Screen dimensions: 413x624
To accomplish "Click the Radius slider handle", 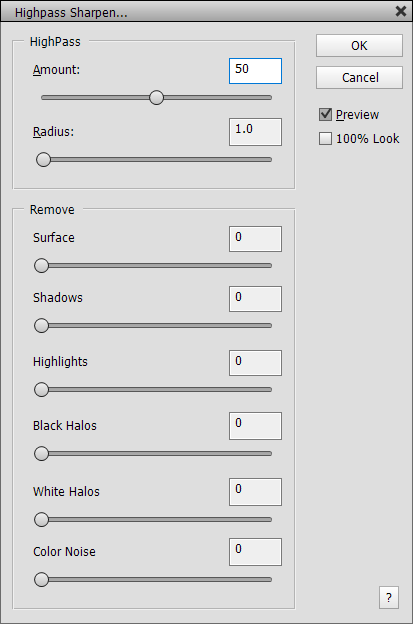I will [43, 160].
